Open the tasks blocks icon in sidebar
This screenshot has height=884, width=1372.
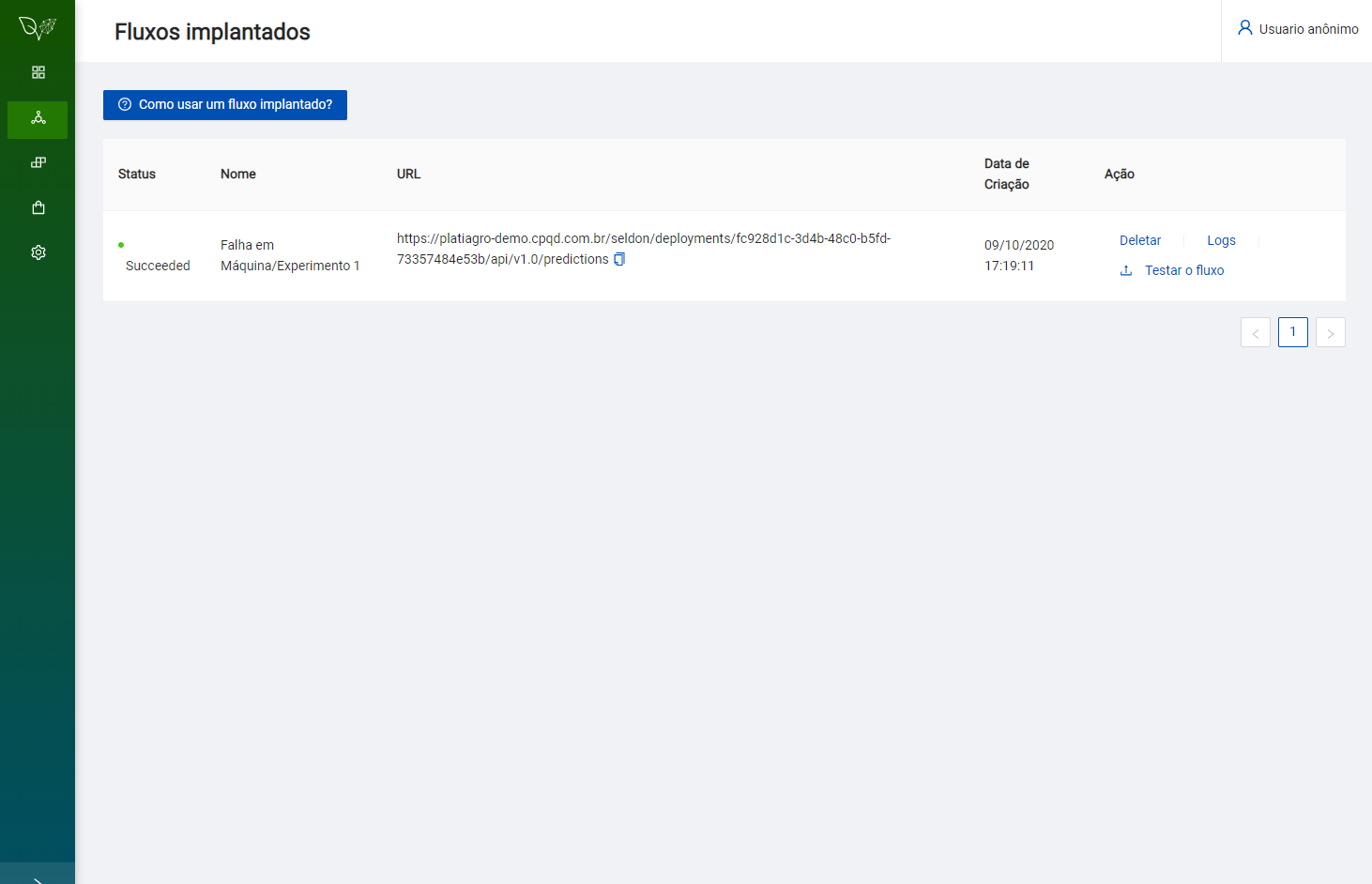[38, 162]
